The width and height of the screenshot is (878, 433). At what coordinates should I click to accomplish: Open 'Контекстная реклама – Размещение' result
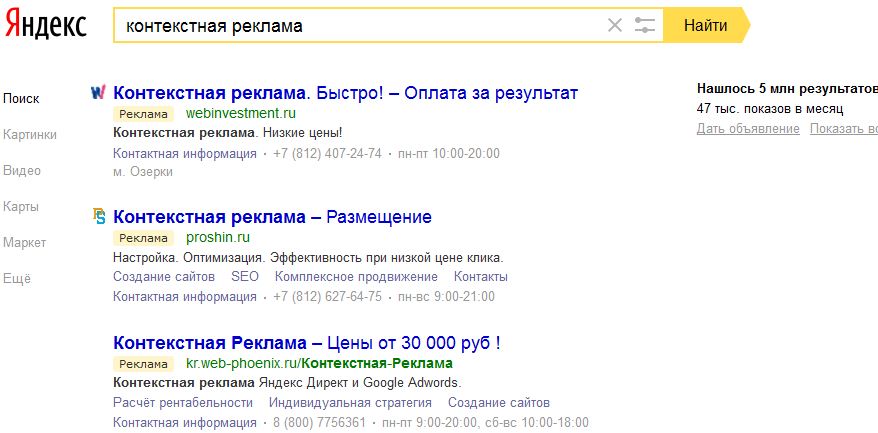pyautogui.click(x=273, y=217)
